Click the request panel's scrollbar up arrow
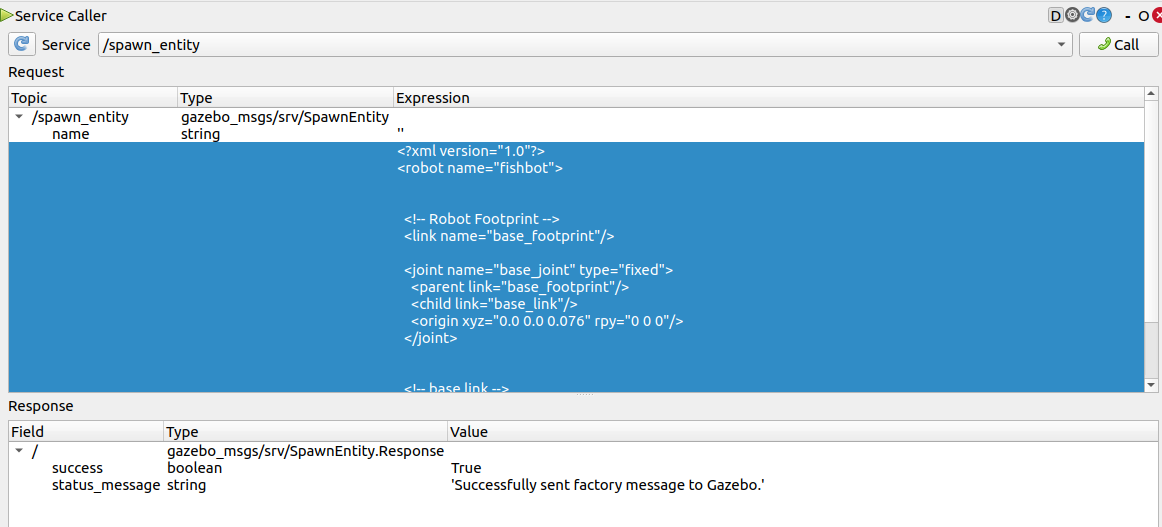The width and height of the screenshot is (1162, 527). [1151, 95]
